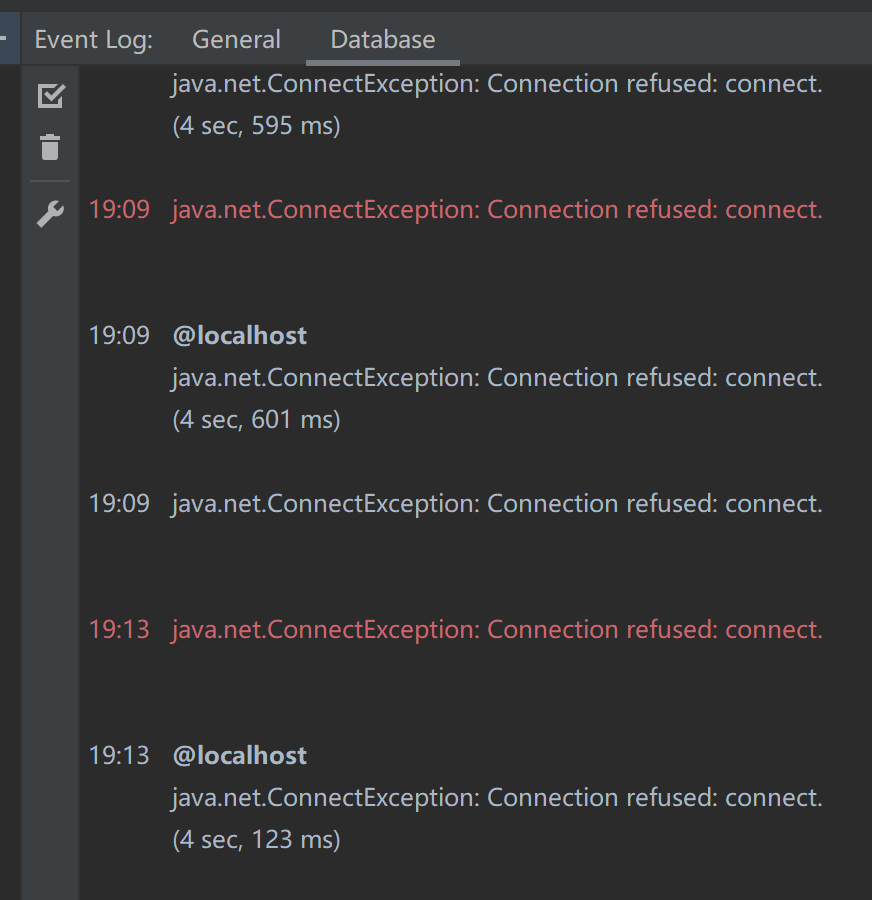Image resolution: width=872 pixels, height=900 pixels.
Task: Open event log settings wrench icon
Action: click(x=51, y=214)
